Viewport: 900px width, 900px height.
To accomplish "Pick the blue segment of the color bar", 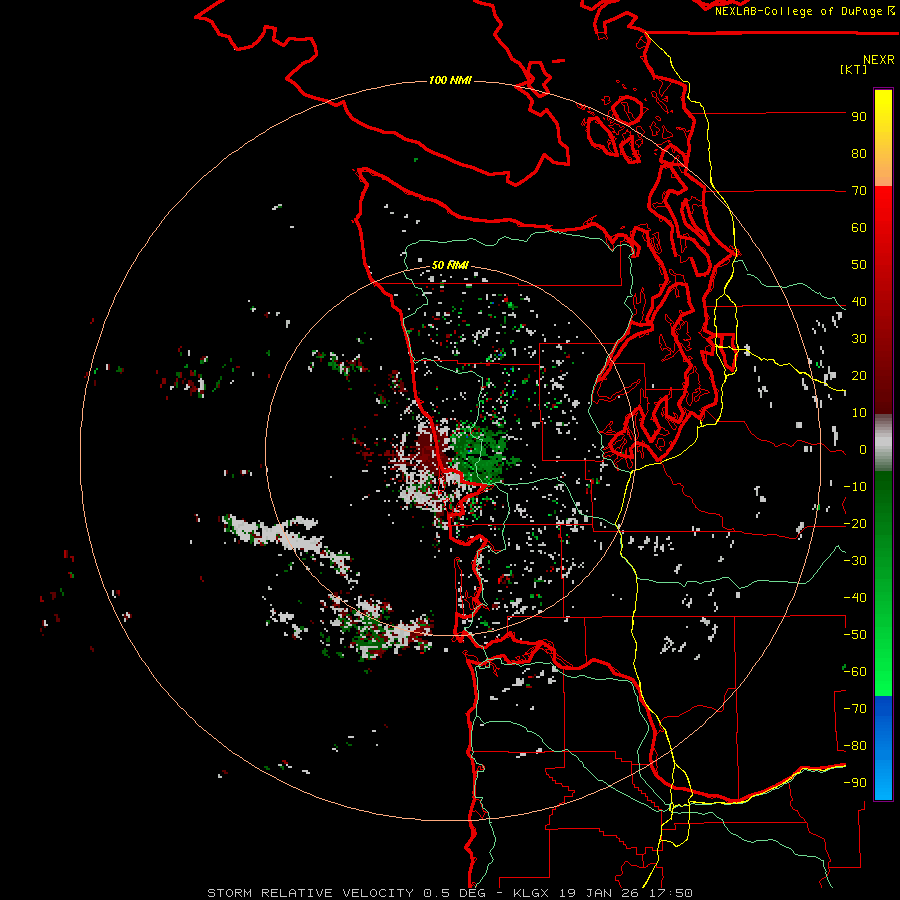I will click(x=883, y=747).
